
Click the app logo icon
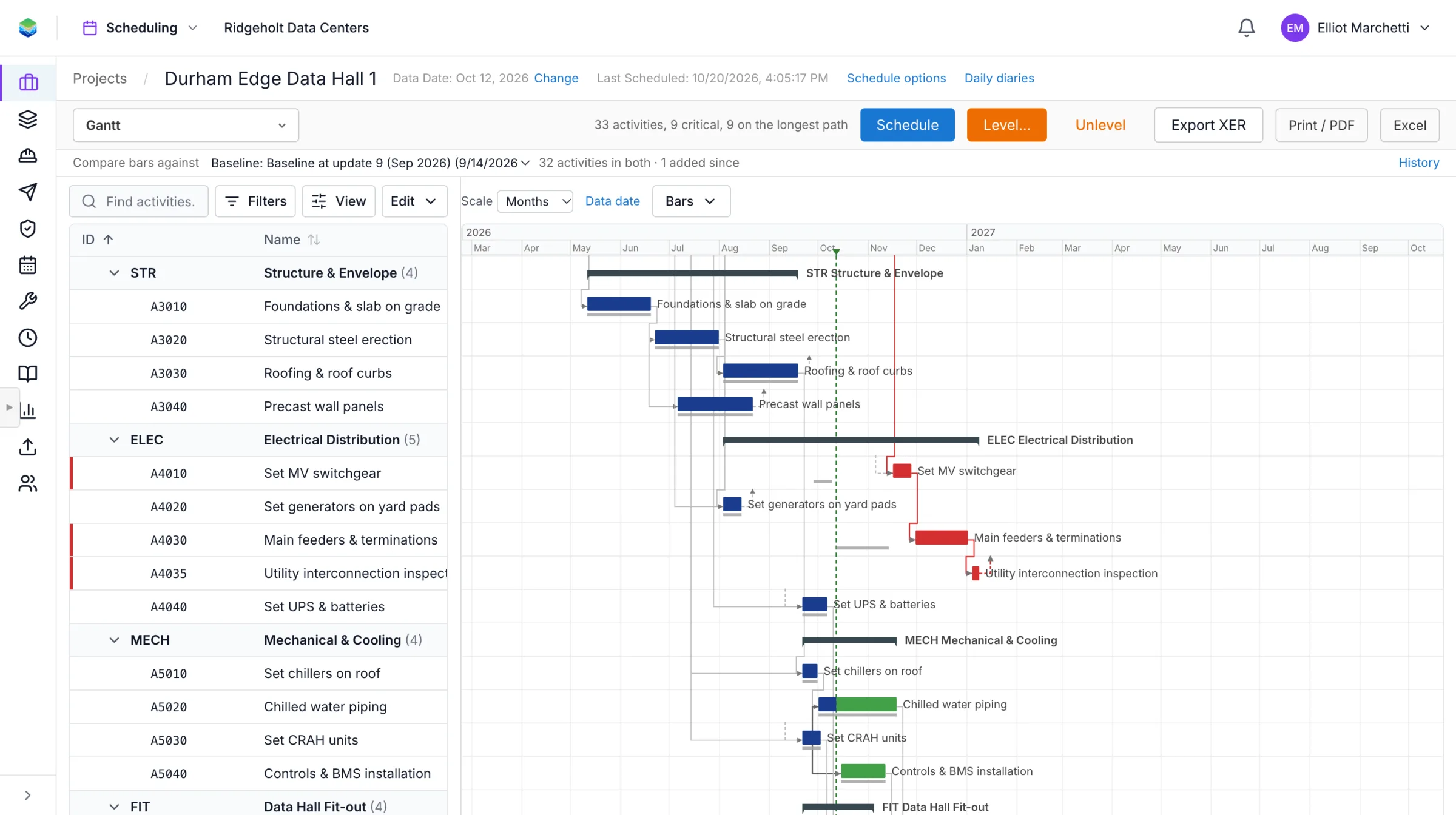[x=28, y=28]
